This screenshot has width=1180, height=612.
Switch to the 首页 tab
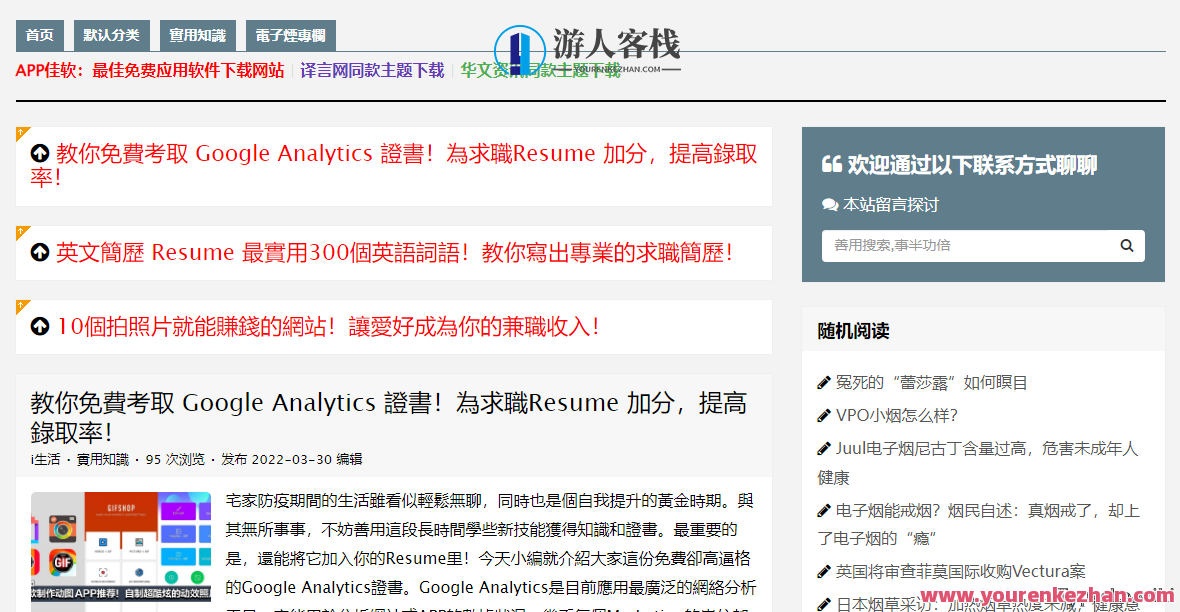[39, 34]
